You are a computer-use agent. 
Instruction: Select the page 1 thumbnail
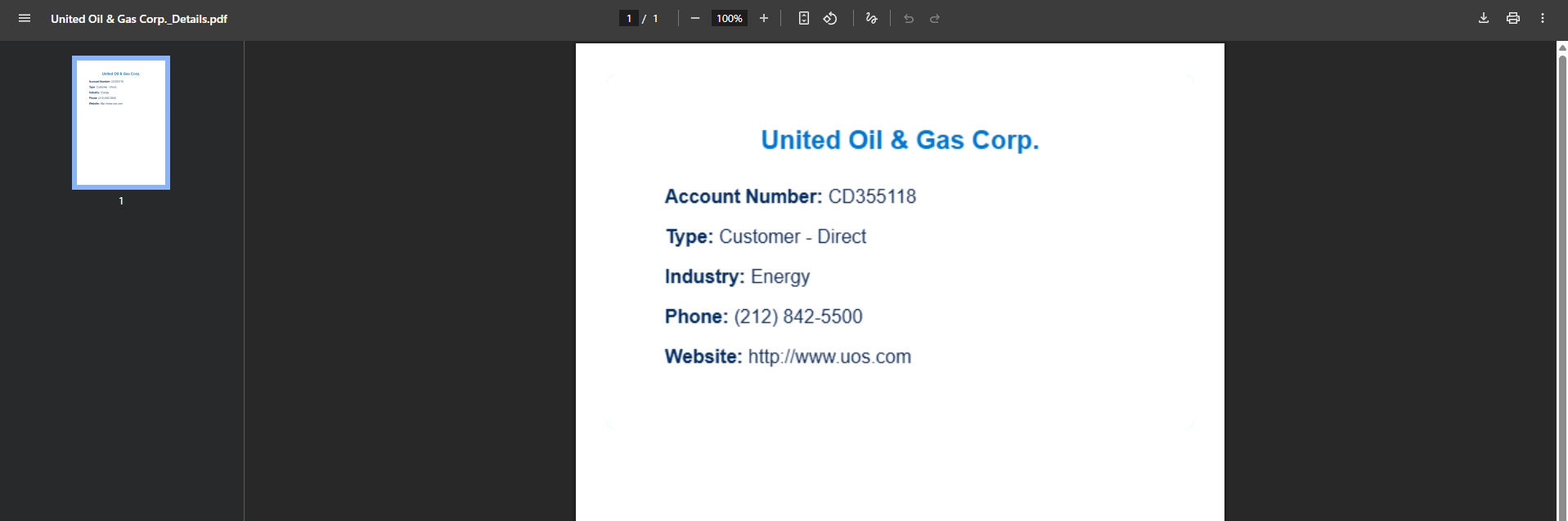coord(121,123)
